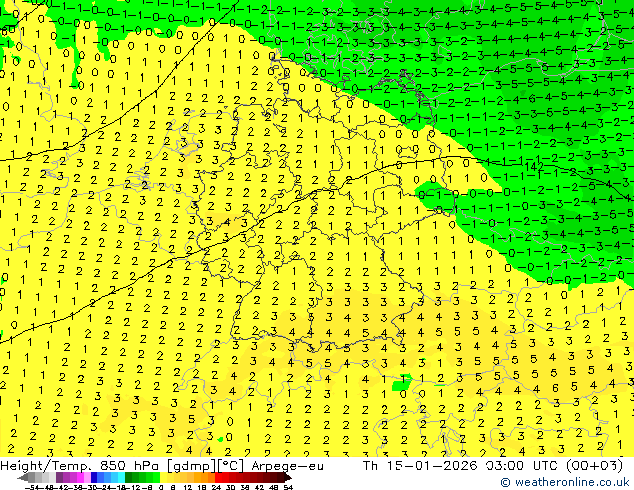Click the dark brown right arrow end of the color scale
The width and height of the screenshot is (634, 490).
pyautogui.click(x=287, y=478)
